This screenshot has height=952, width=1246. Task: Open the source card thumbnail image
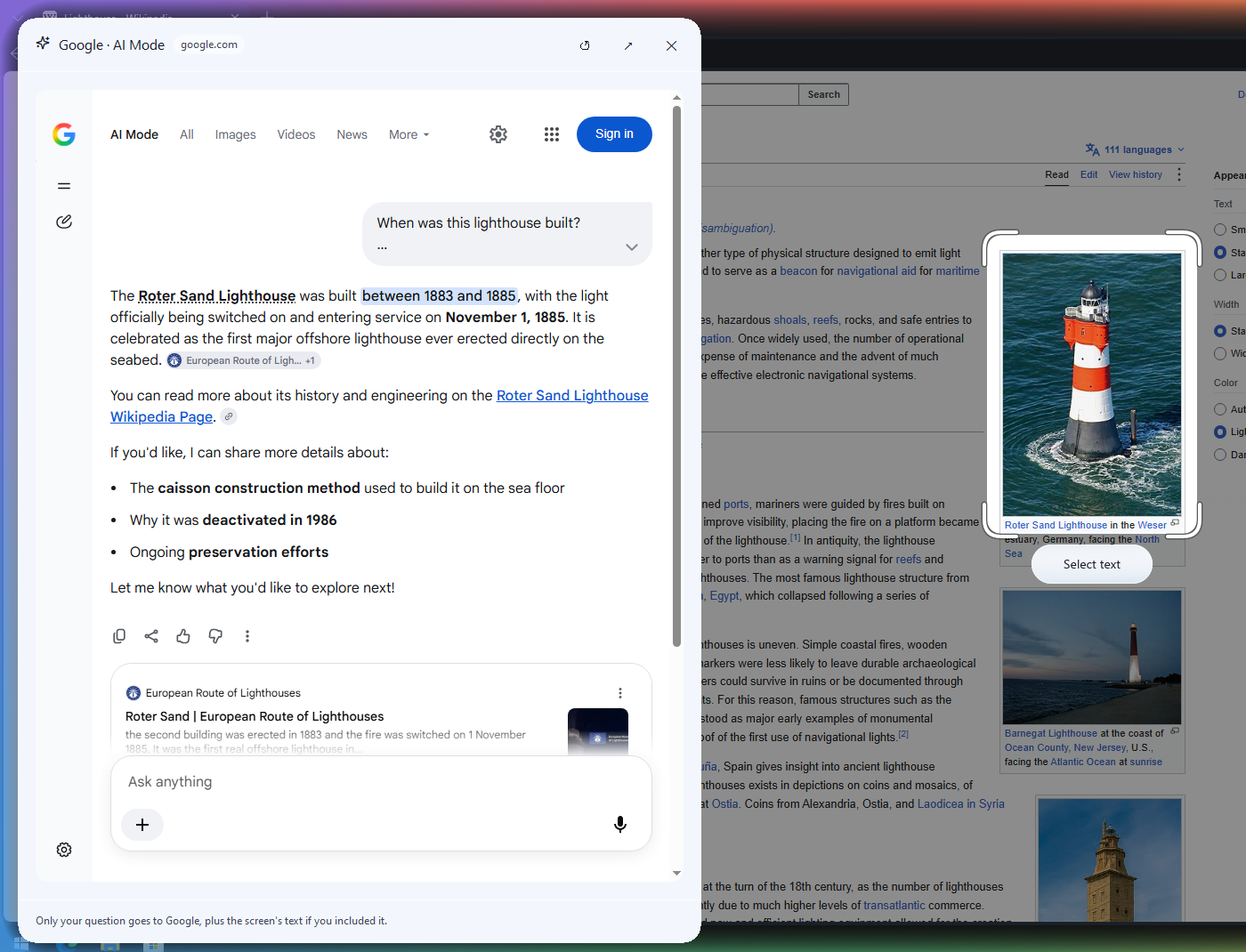click(x=598, y=731)
